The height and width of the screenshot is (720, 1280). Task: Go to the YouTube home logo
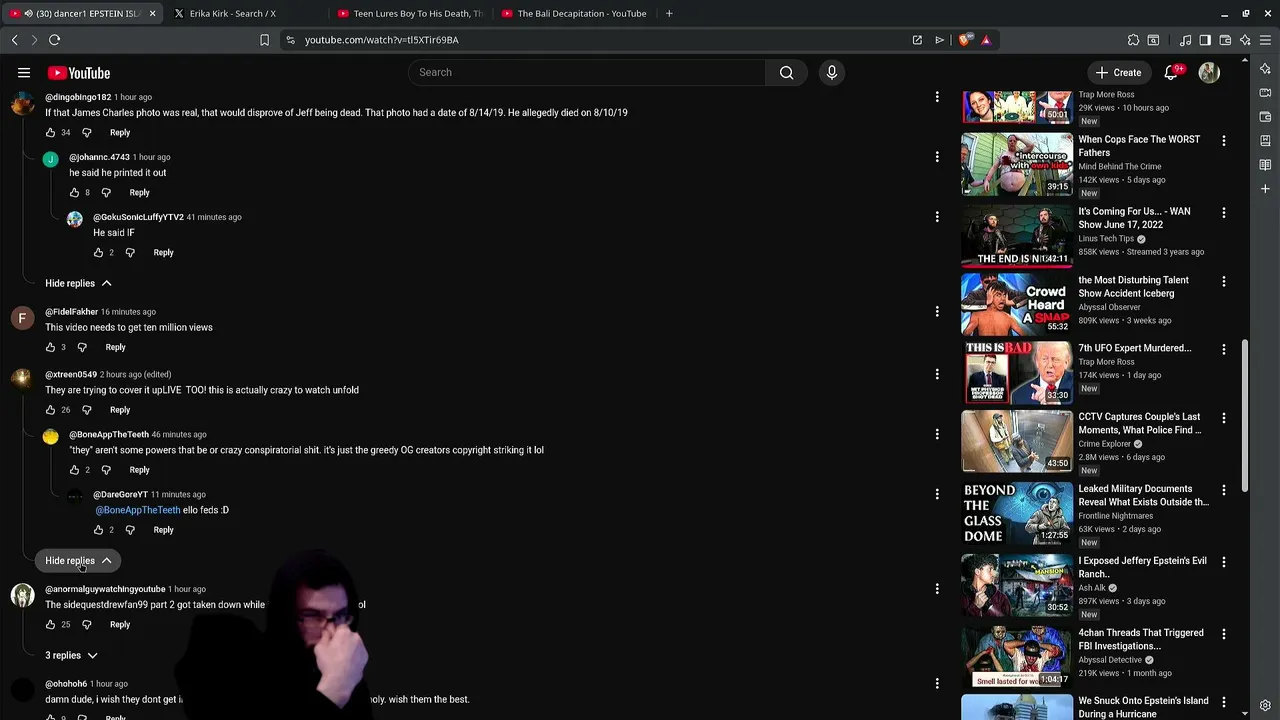coord(78,73)
